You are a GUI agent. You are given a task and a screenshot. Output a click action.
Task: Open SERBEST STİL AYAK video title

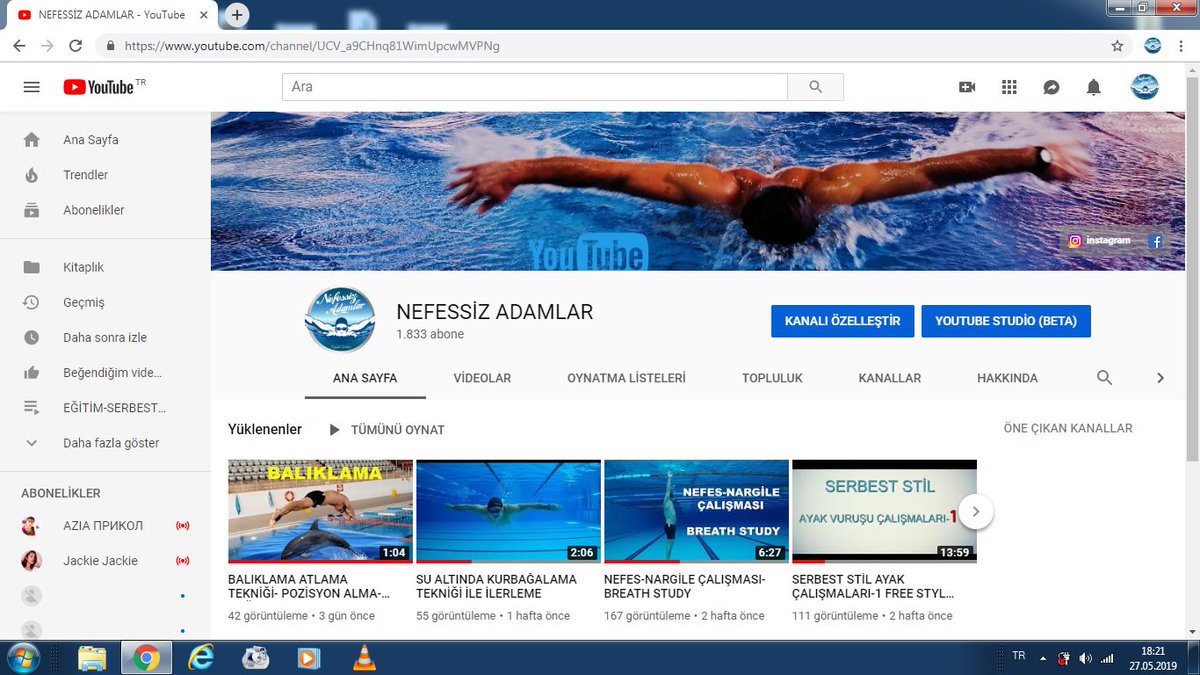[873, 586]
